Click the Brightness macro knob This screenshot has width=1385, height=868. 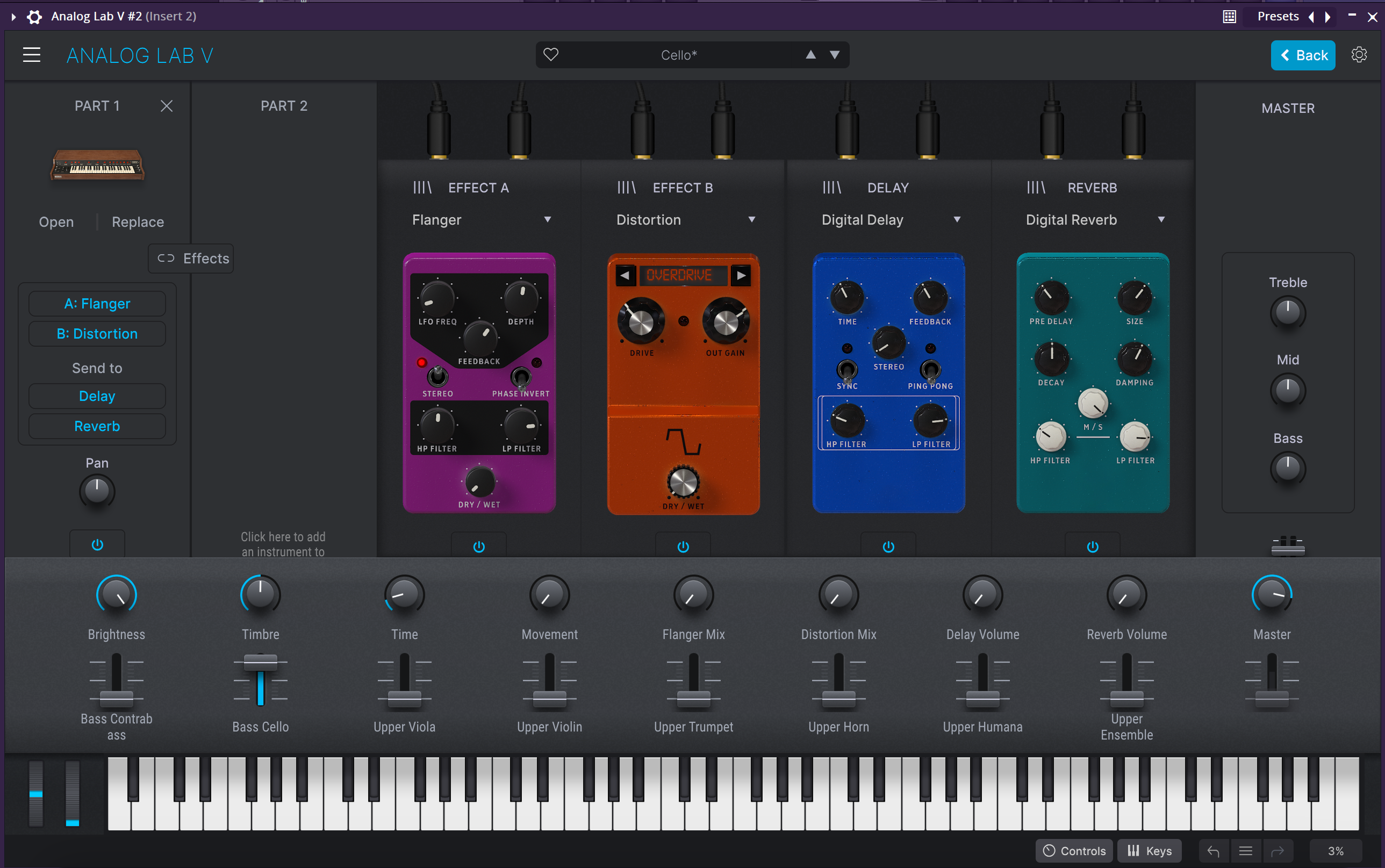coord(117,595)
